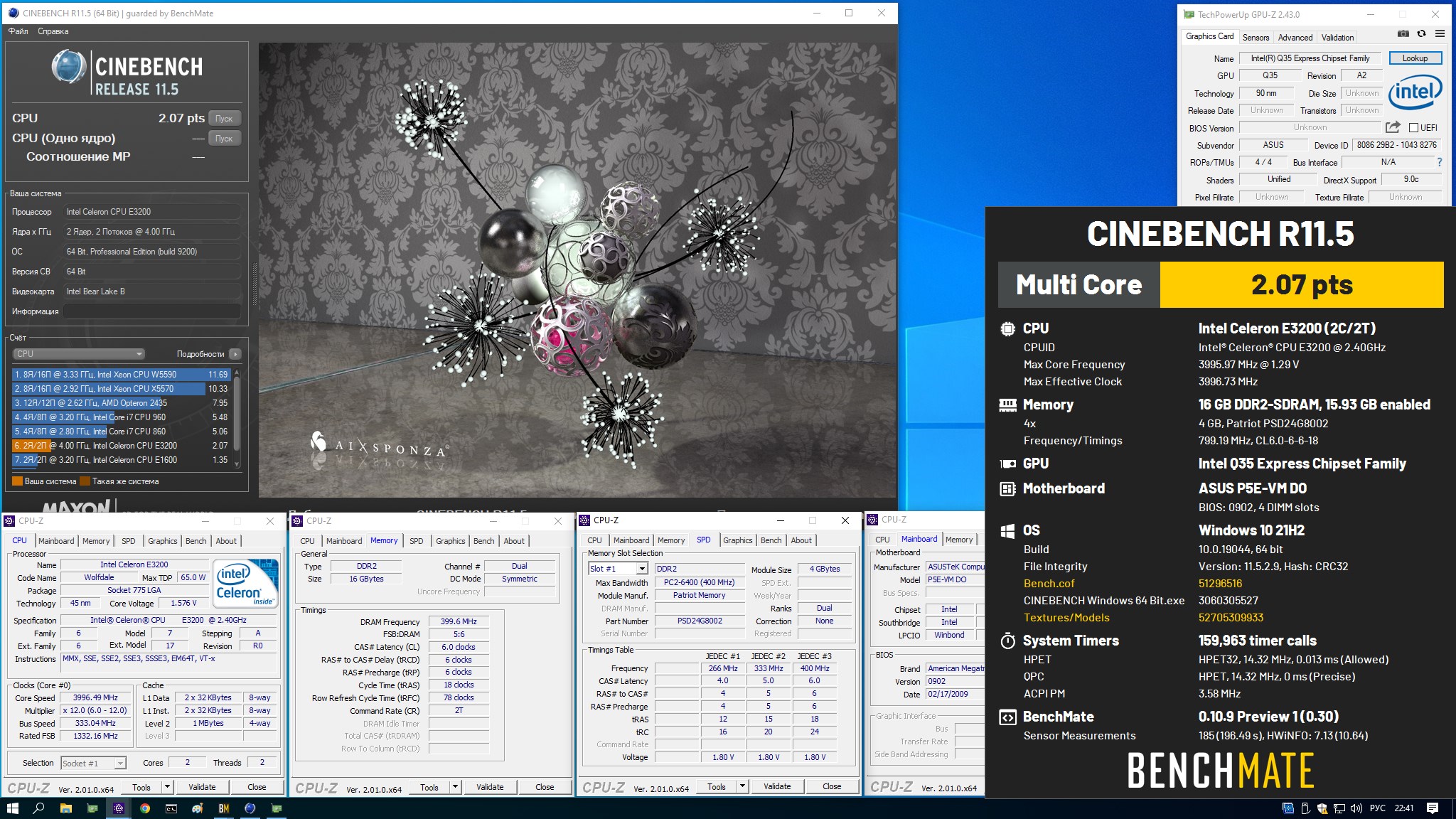Click the GPU-Z refresh icon
Screen dimensions: 1456x819
pyautogui.click(x=1421, y=33)
